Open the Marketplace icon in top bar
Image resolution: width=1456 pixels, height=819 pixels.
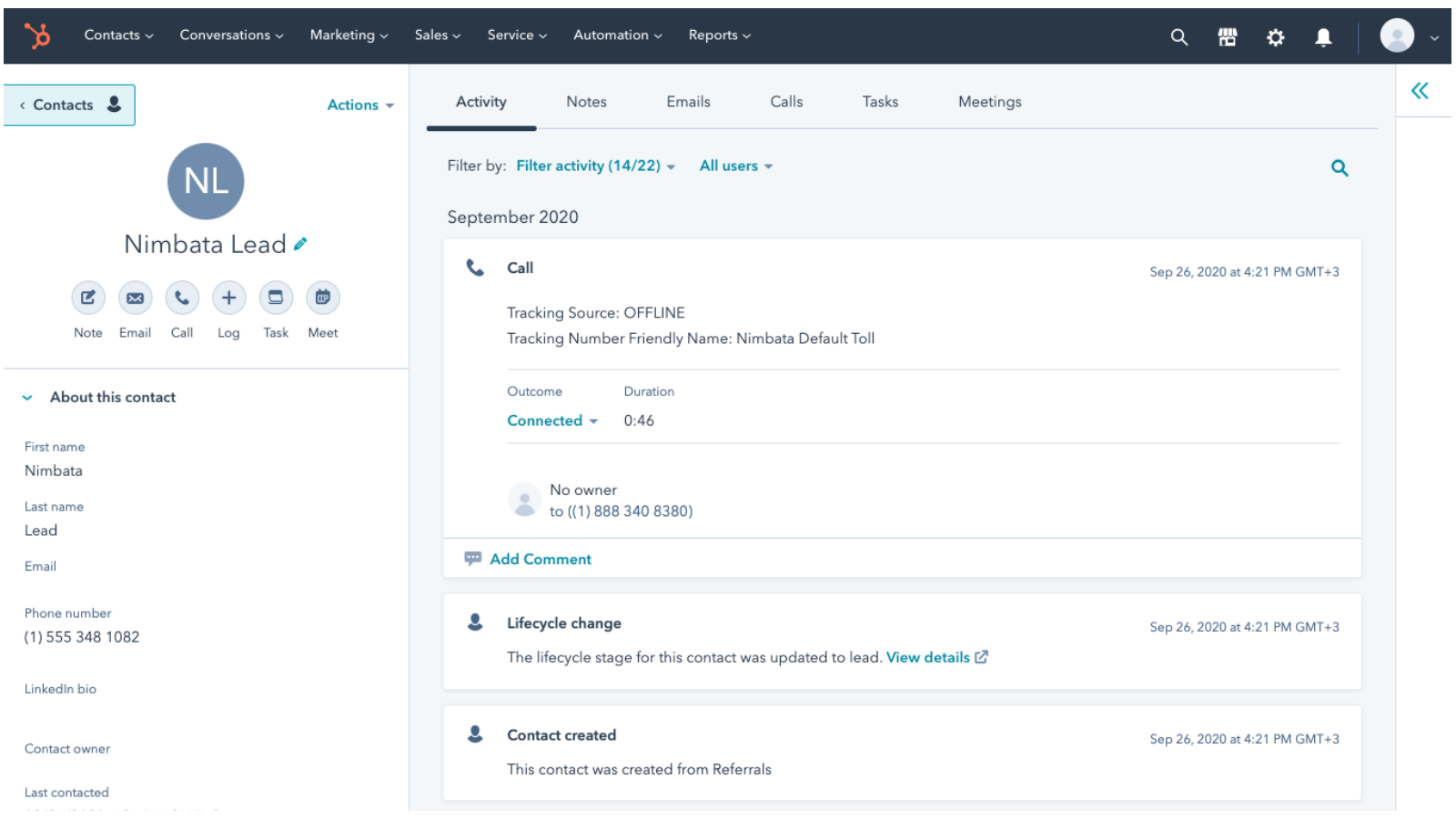1227,36
